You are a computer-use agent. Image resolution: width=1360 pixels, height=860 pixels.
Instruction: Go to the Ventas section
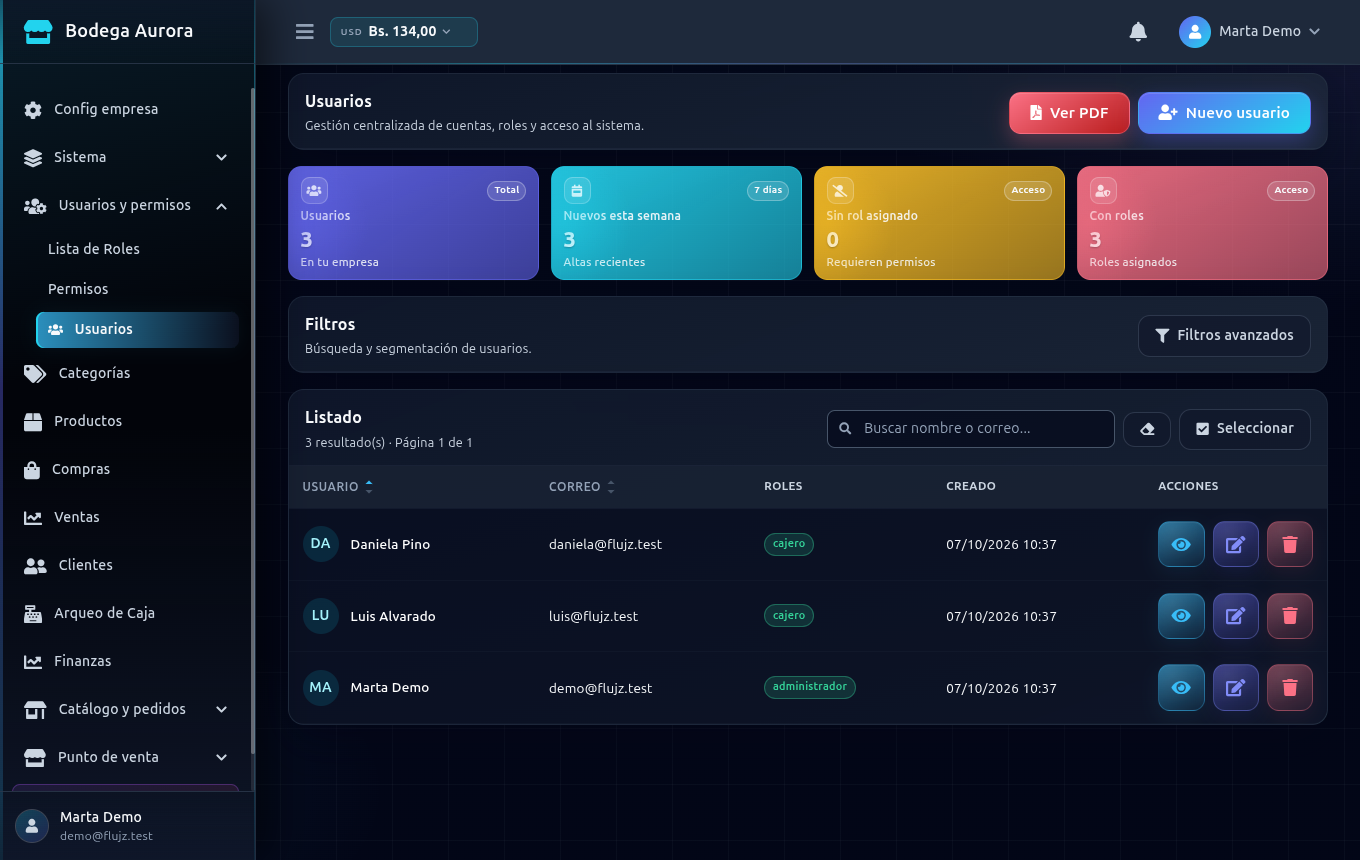tap(126, 517)
